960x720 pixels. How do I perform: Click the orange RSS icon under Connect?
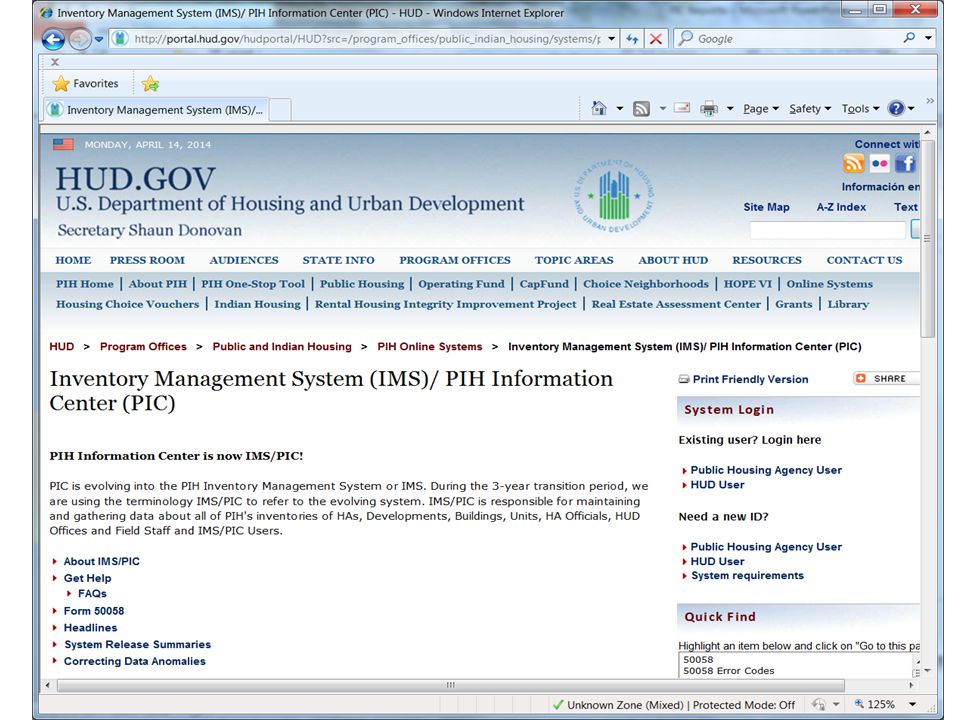click(853, 163)
